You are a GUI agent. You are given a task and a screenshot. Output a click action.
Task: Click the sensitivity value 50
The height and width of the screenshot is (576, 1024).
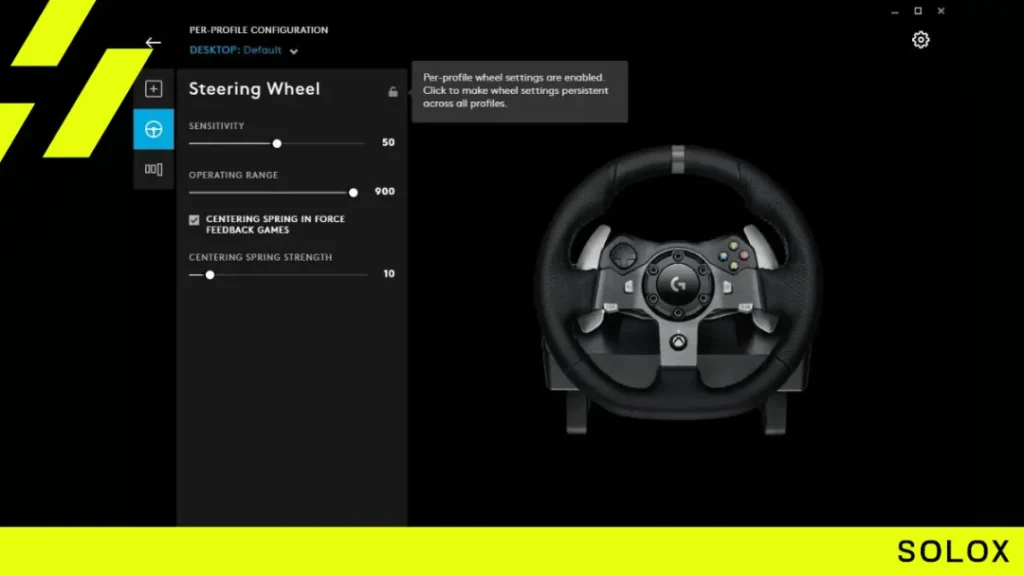tap(388, 142)
